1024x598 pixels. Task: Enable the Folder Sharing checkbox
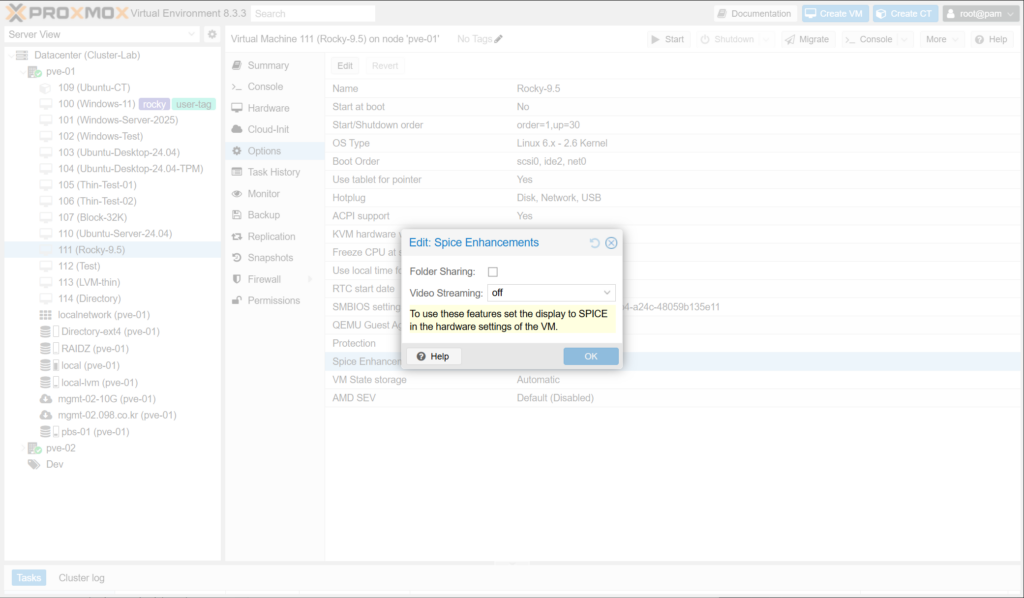click(x=492, y=272)
